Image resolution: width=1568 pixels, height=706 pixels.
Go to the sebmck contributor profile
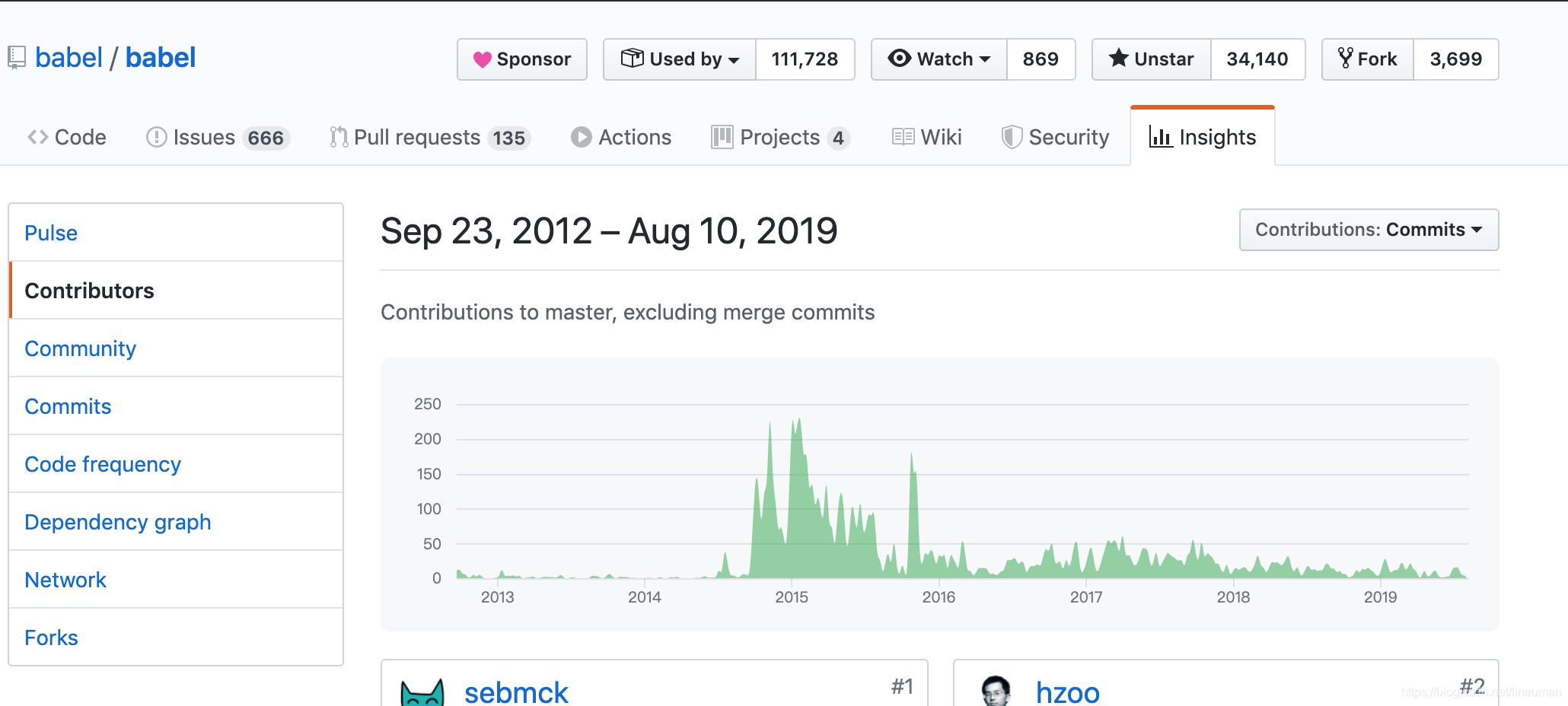click(x=516, y=692)
